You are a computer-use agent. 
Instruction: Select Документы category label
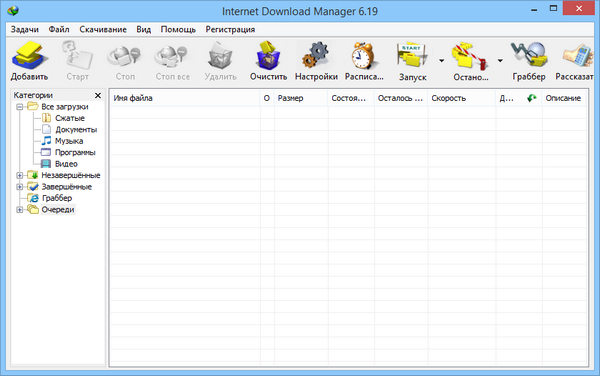pyautogui.click(x=76, y=130)
